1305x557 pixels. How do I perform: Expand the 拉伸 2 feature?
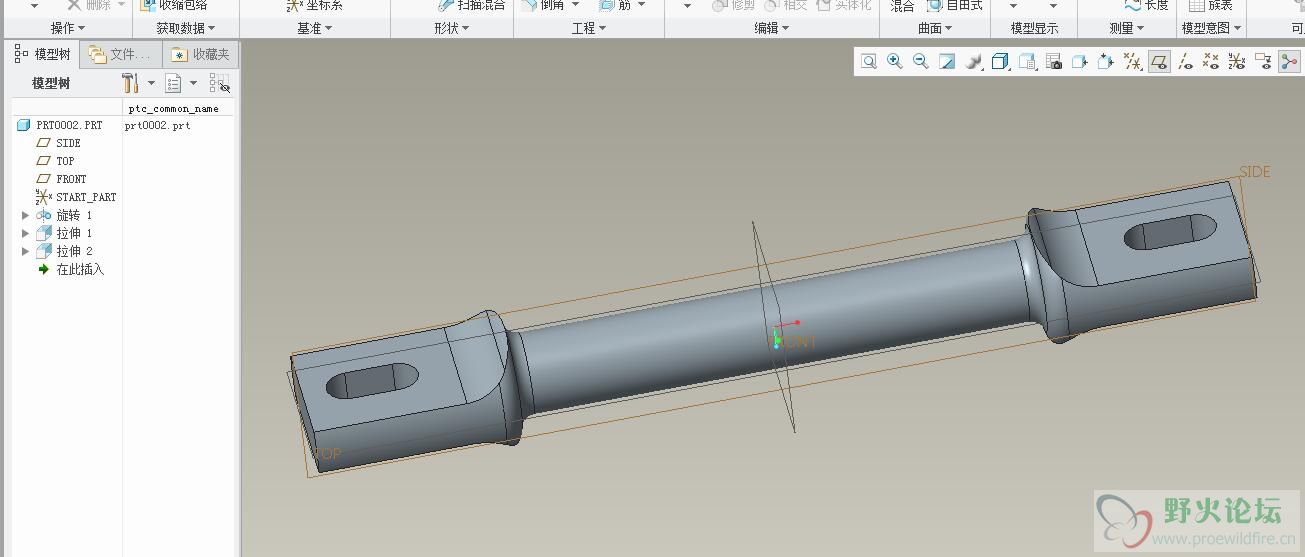point(25,251)
